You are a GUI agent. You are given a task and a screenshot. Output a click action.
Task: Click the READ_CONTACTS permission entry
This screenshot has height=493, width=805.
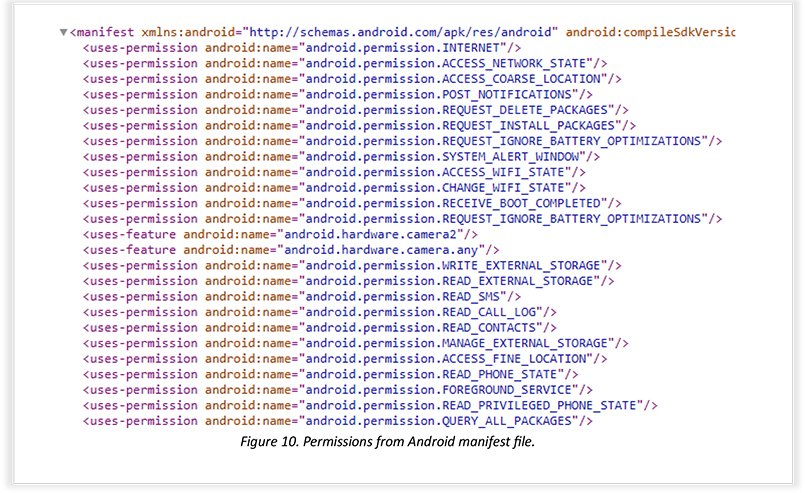(320, 327)
